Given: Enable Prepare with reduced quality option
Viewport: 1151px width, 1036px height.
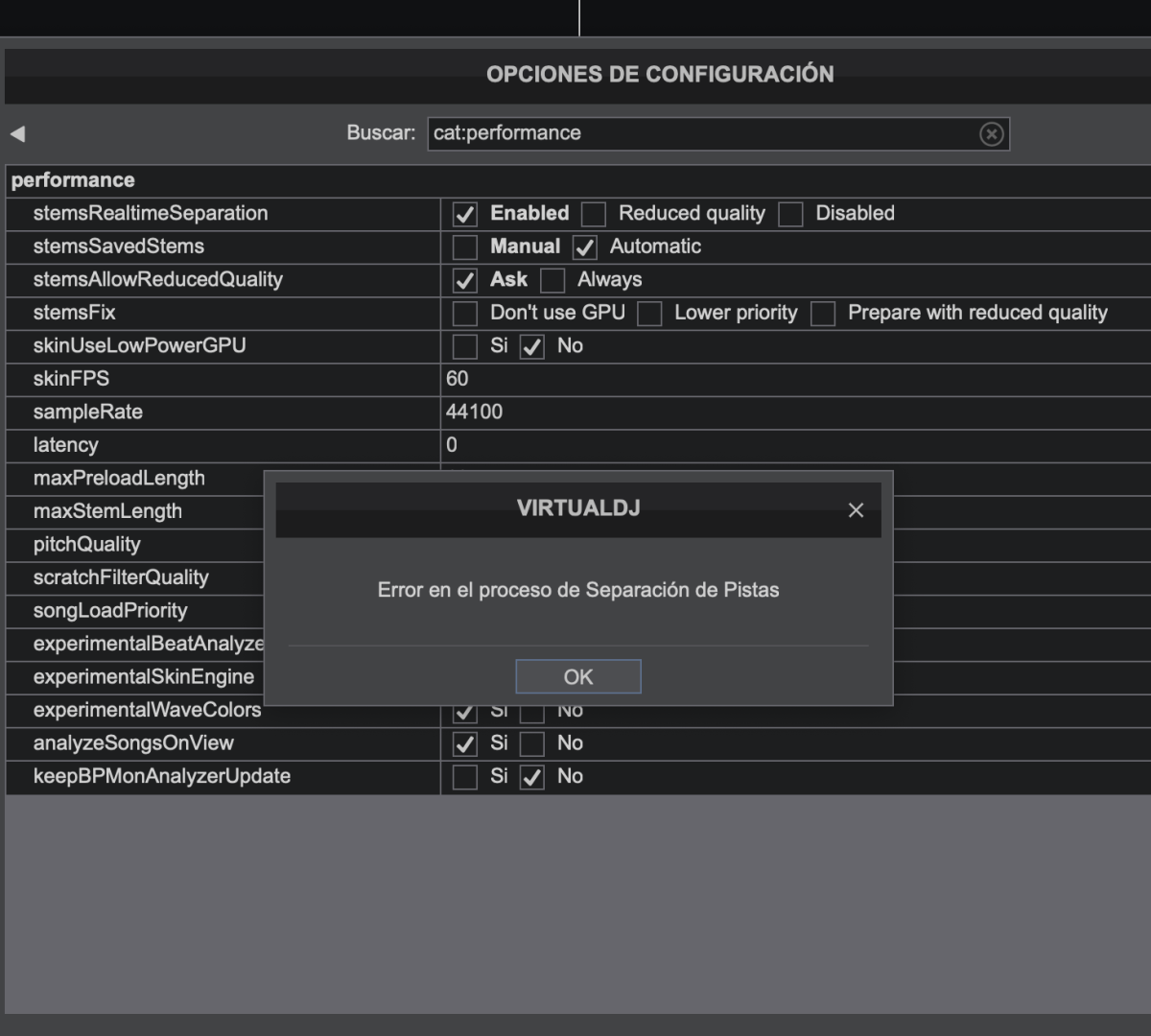Looking at the screenshot, I should (x=823, y=314).
